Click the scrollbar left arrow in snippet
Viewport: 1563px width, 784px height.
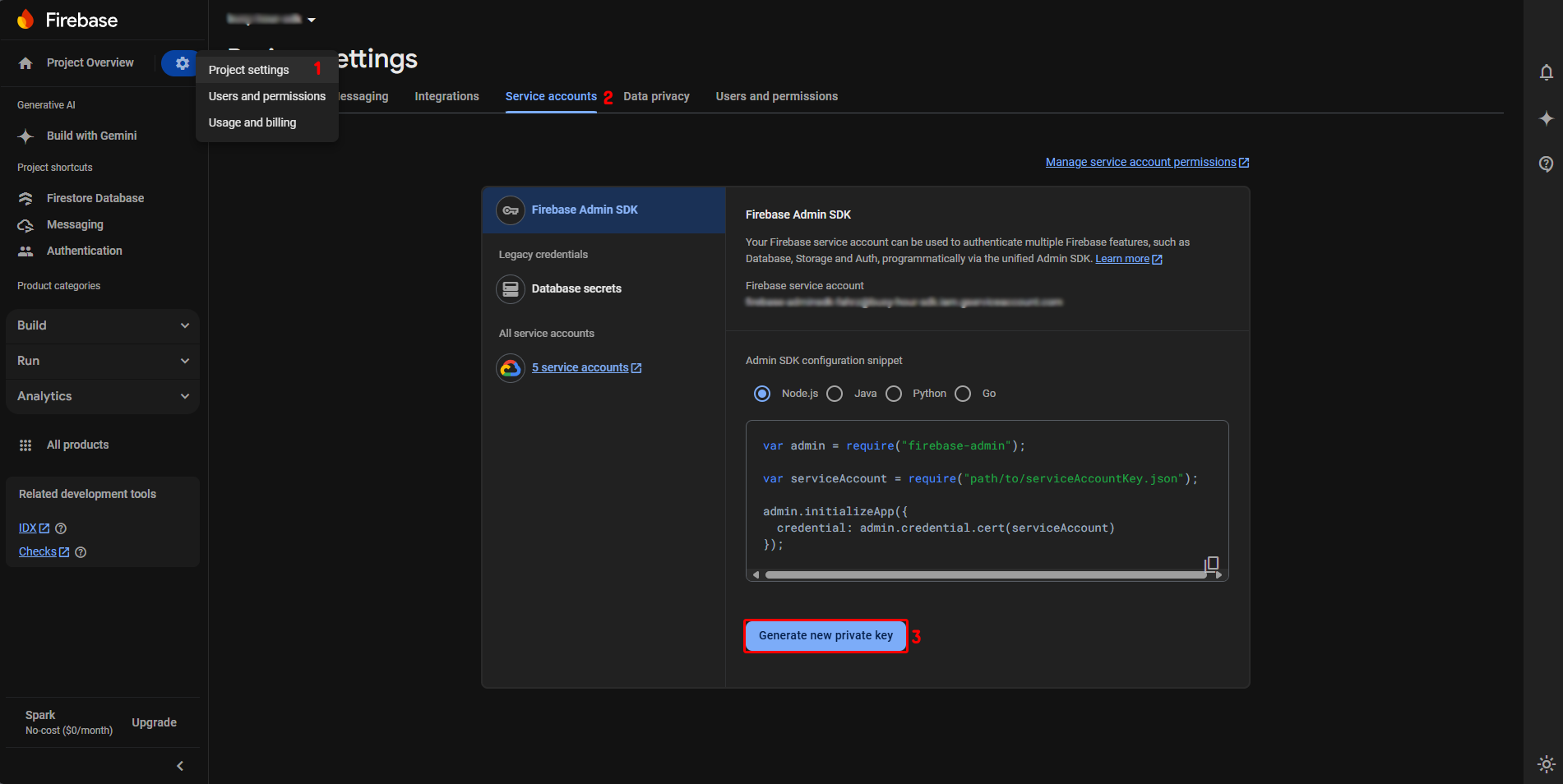(x=756, y=575)
